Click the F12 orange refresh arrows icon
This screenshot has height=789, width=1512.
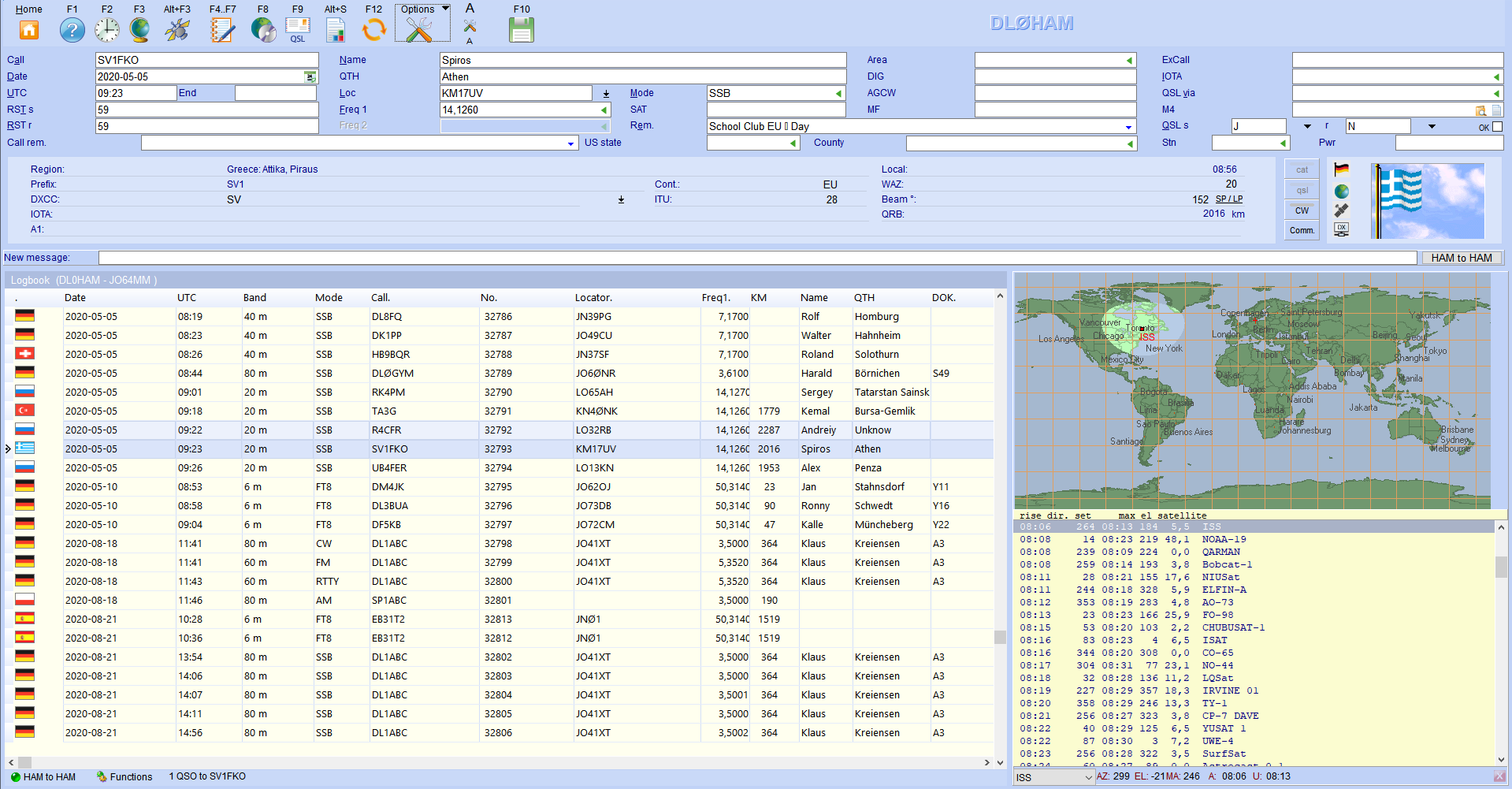[374, 30]
